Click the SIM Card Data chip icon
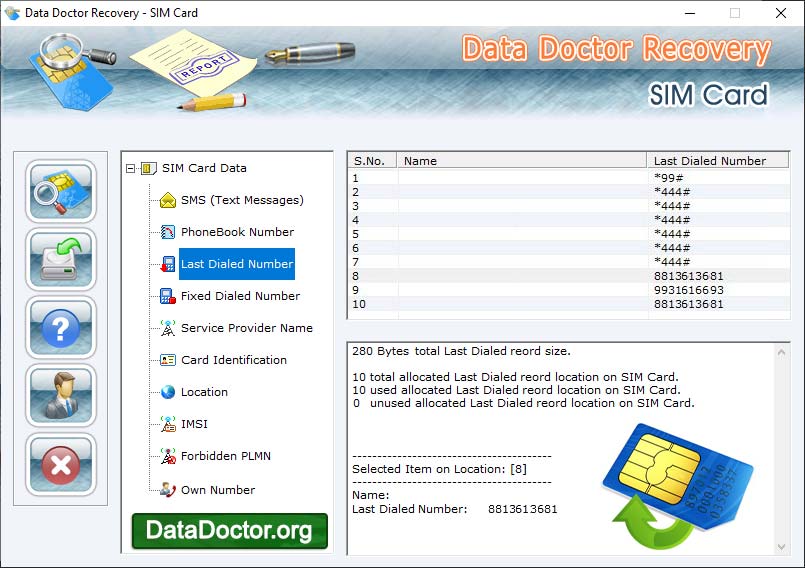The image size is (805, 568). coord(148,168)
